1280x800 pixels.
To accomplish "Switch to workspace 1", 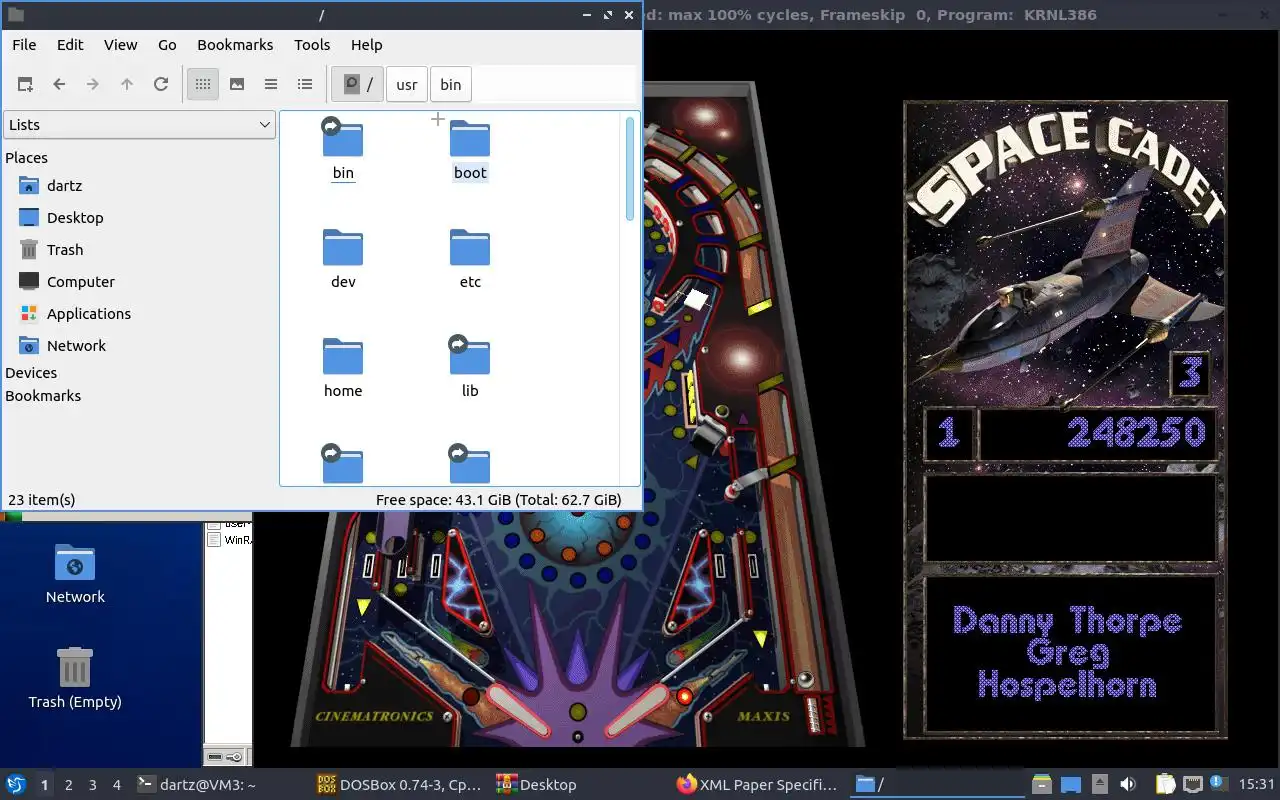I will [44, 785].
